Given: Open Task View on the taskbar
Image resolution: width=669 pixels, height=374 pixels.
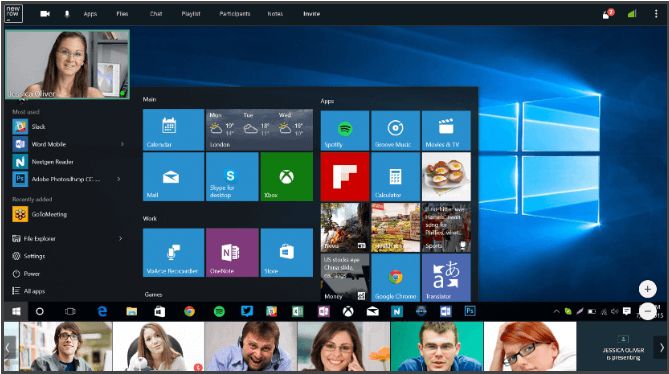Looking at the screenshot, I should [x=70, y=312].
